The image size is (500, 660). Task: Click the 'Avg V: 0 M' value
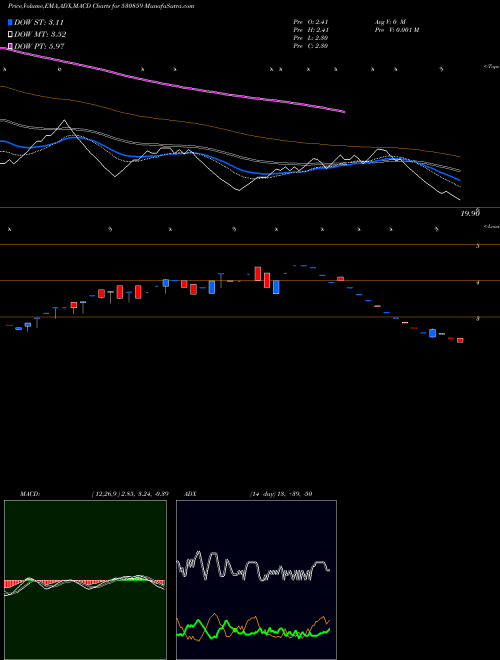pos(390,22)
